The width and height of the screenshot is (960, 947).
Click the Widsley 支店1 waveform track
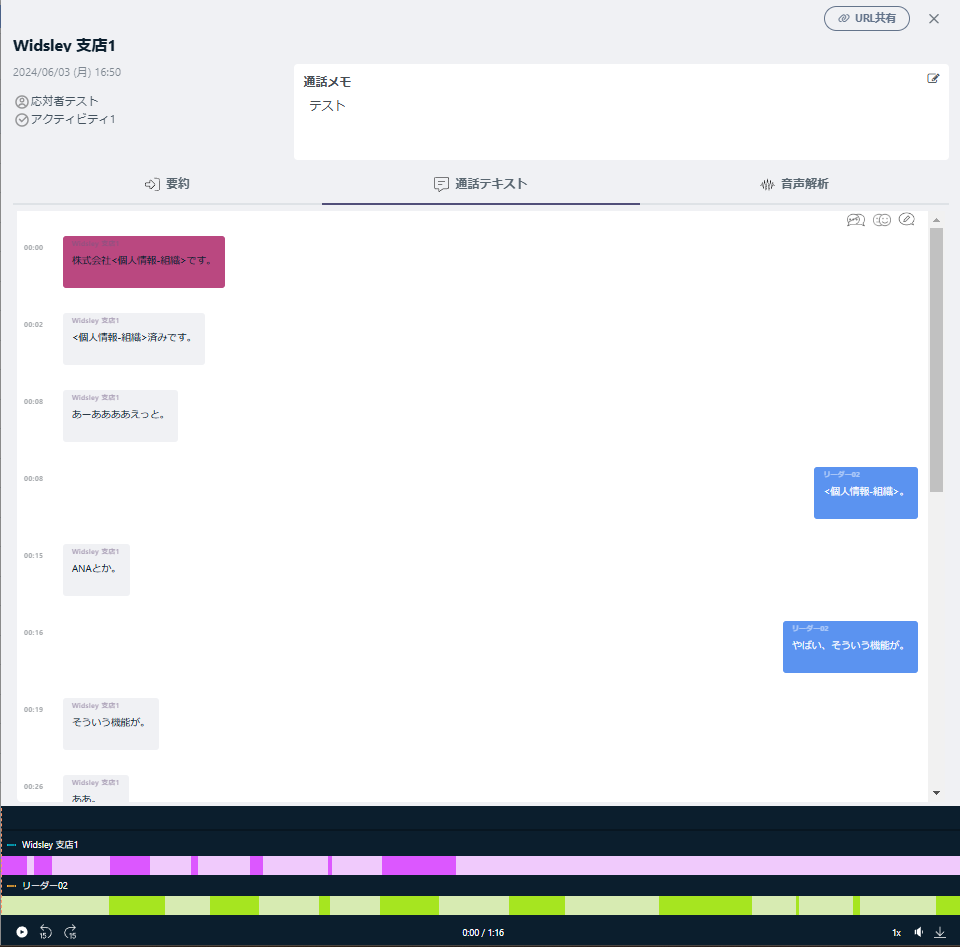(480, 865)
